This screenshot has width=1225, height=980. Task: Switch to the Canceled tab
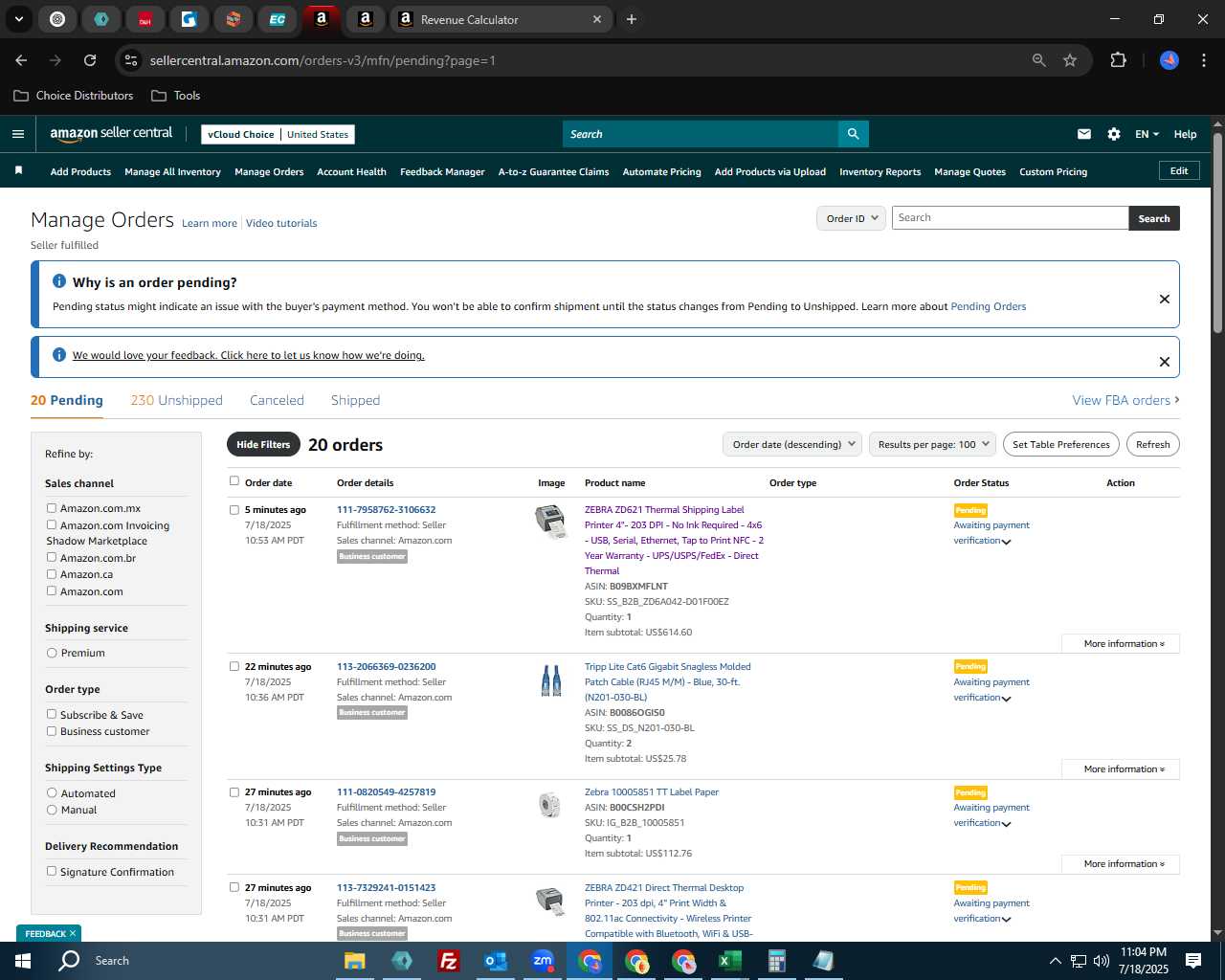277,400
